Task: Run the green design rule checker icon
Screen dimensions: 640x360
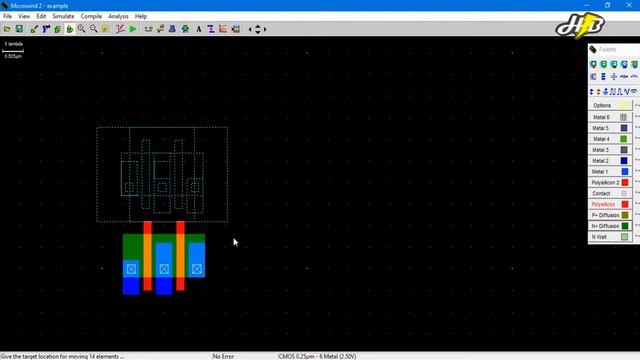Action: tap(185, 29)
